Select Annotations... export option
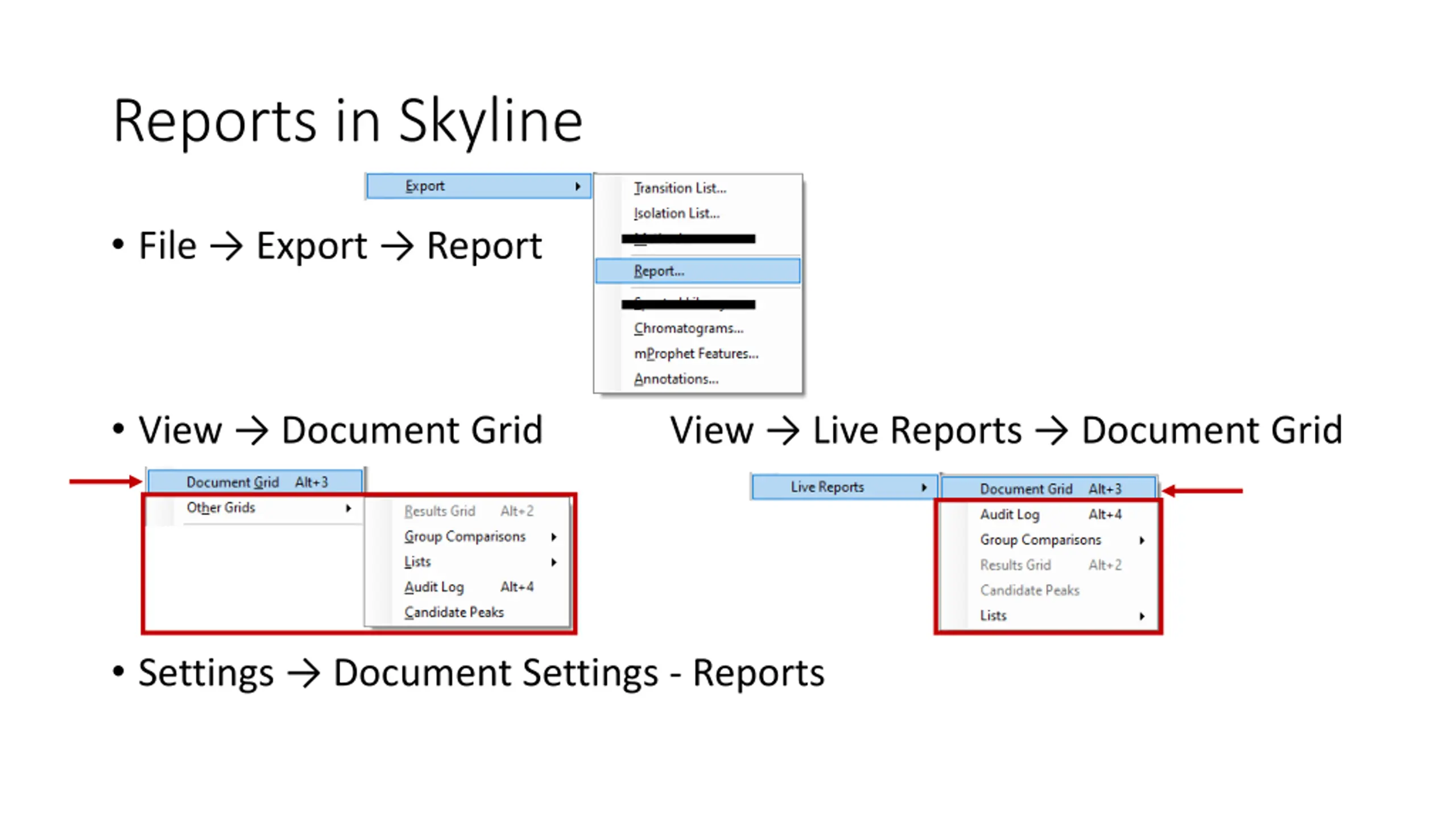The image size is (1456, 819). pos(676,379)
